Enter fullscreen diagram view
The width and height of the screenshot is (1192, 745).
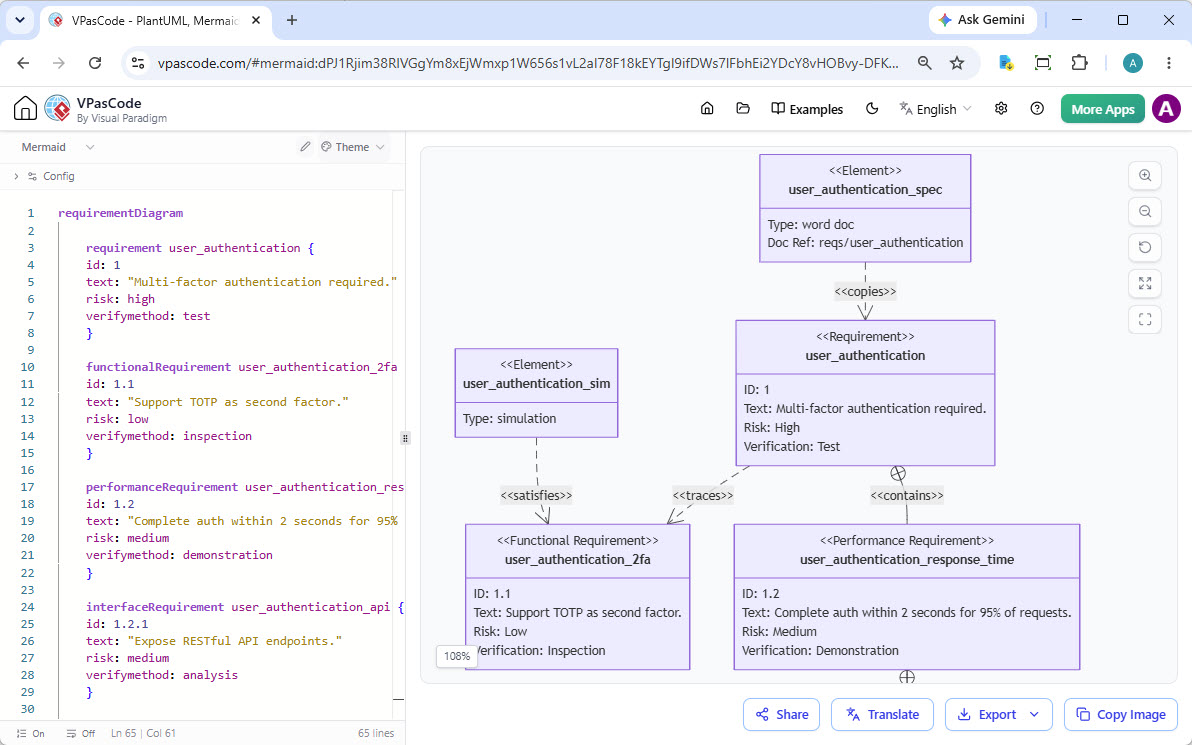[1145, 319]
